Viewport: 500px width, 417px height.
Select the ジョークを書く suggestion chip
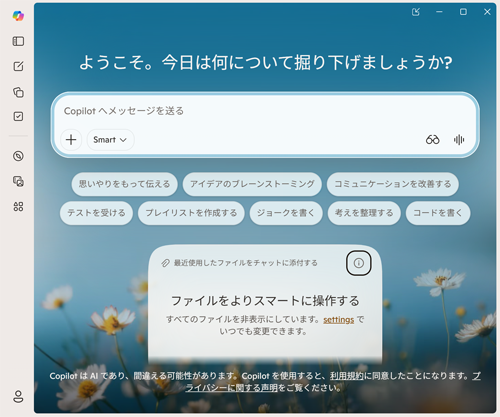[x=286, y=213]
